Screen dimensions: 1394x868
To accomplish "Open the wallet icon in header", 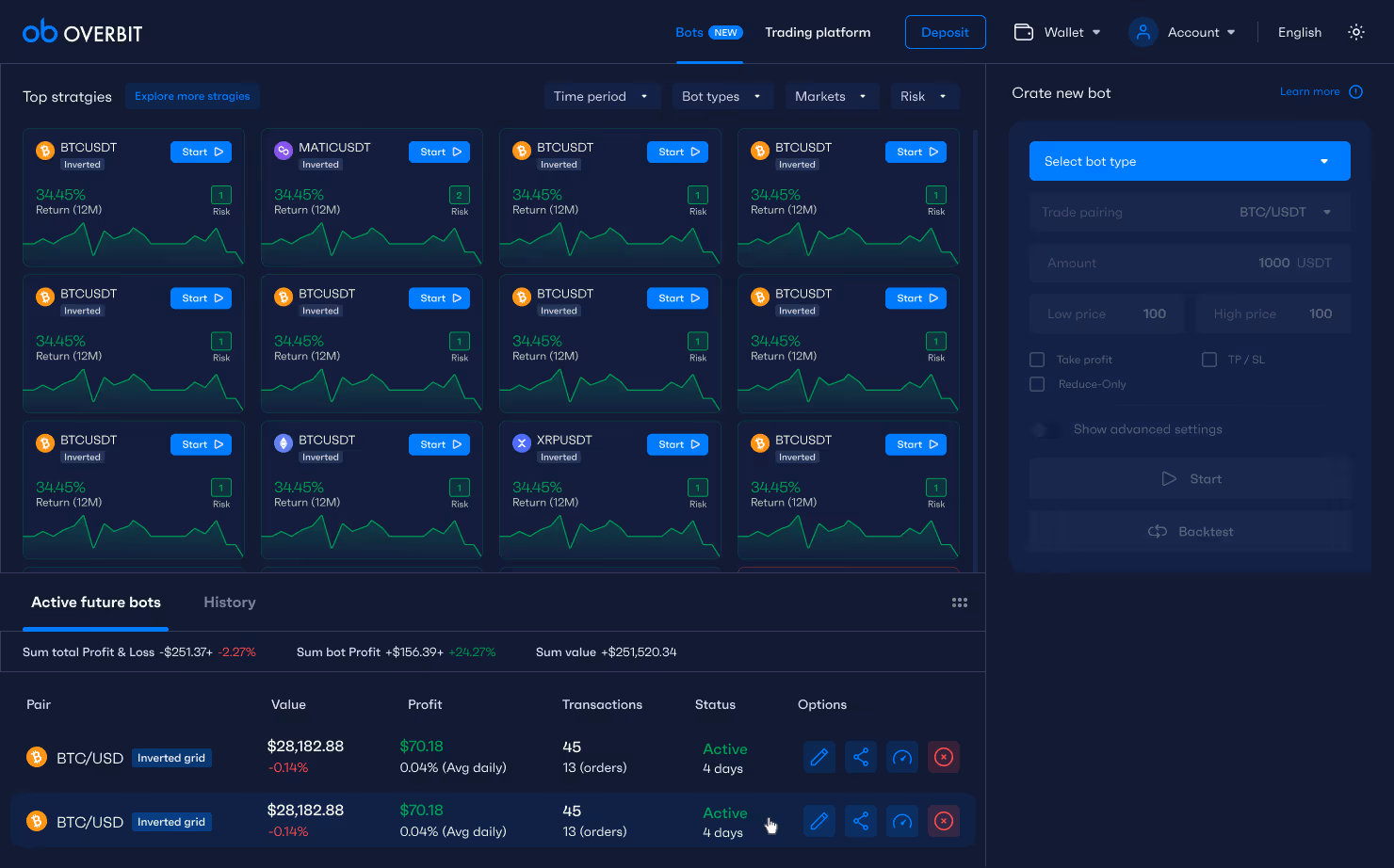I will 1024,32.
